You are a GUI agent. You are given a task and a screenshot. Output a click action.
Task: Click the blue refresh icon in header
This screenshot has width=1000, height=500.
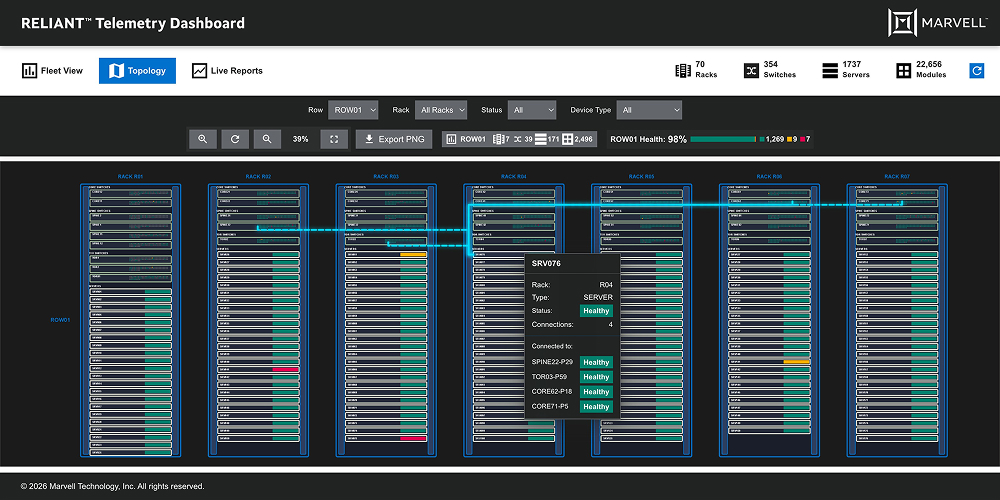[x=977, y=70]
